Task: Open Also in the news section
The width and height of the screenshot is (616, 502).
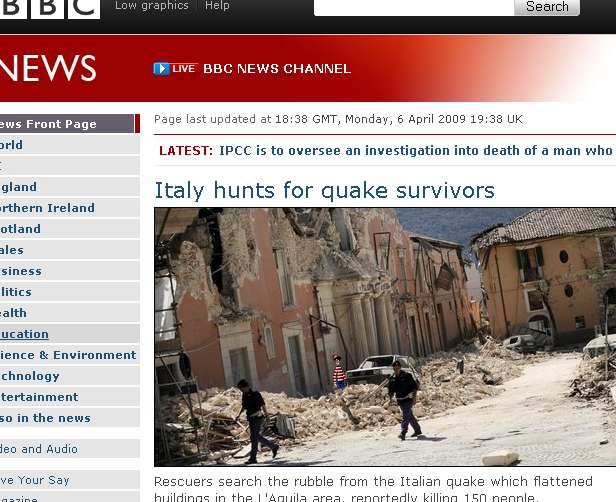Action: pyautogui.click(x=70, y=418)
